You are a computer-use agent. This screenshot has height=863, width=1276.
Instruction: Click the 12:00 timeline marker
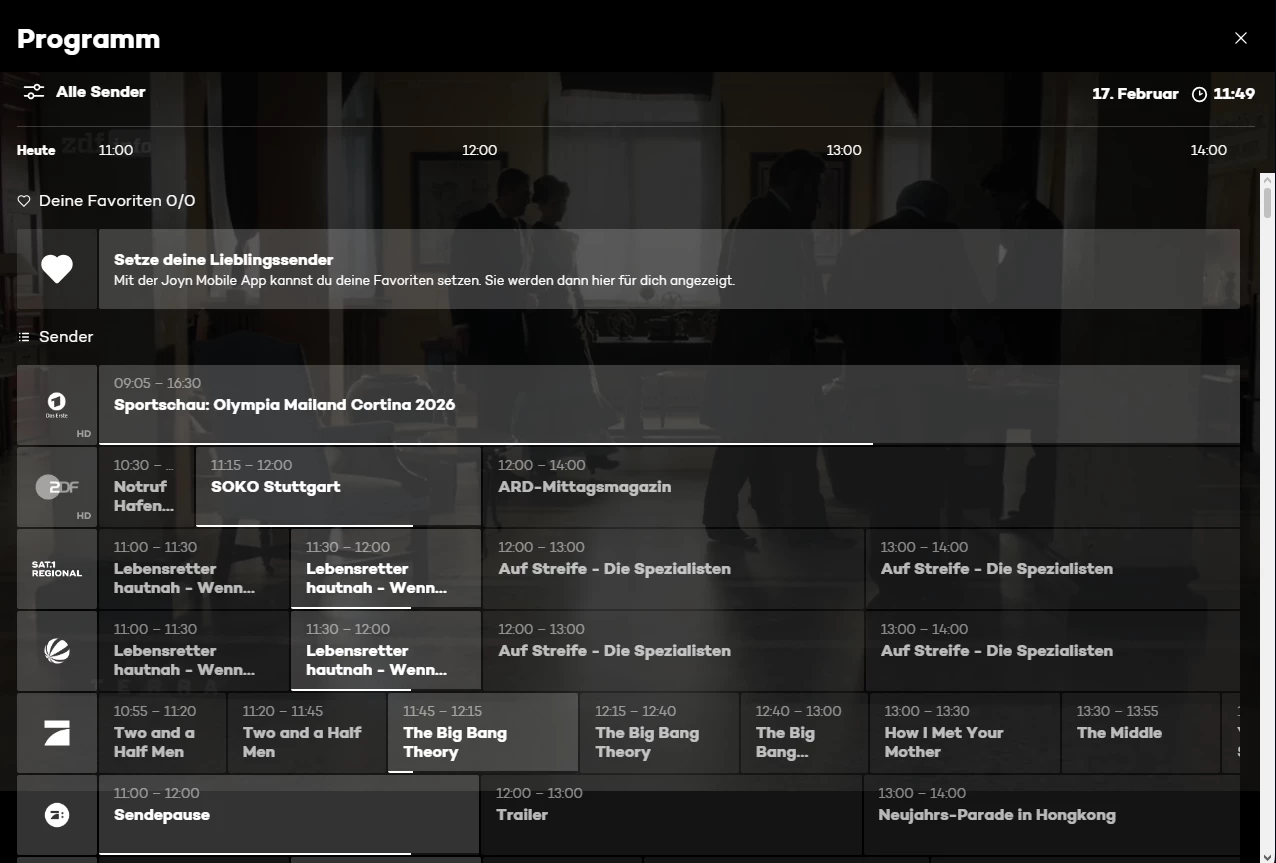point(479,150)
